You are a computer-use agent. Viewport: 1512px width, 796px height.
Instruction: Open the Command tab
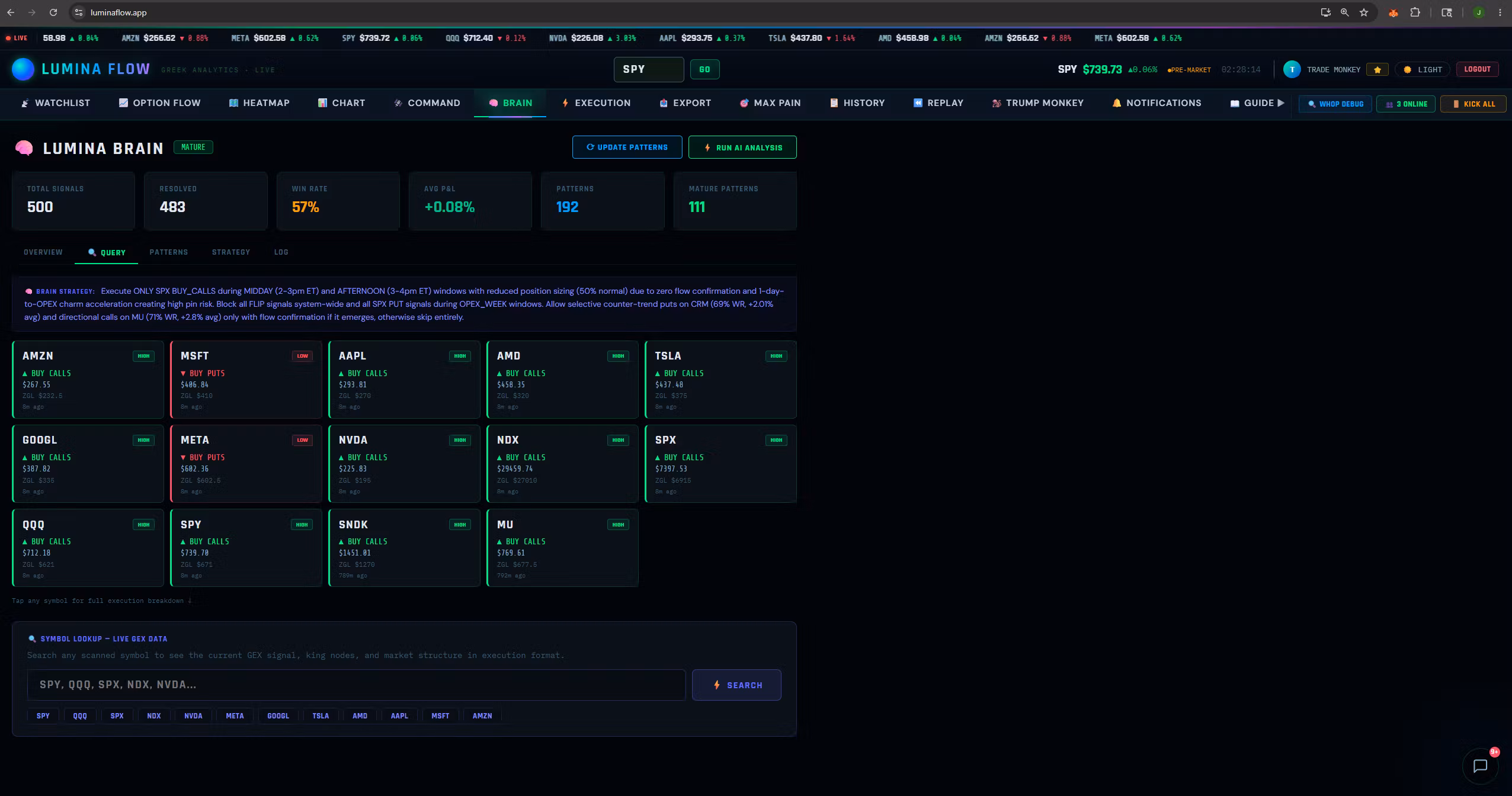(x=427, y=103)
